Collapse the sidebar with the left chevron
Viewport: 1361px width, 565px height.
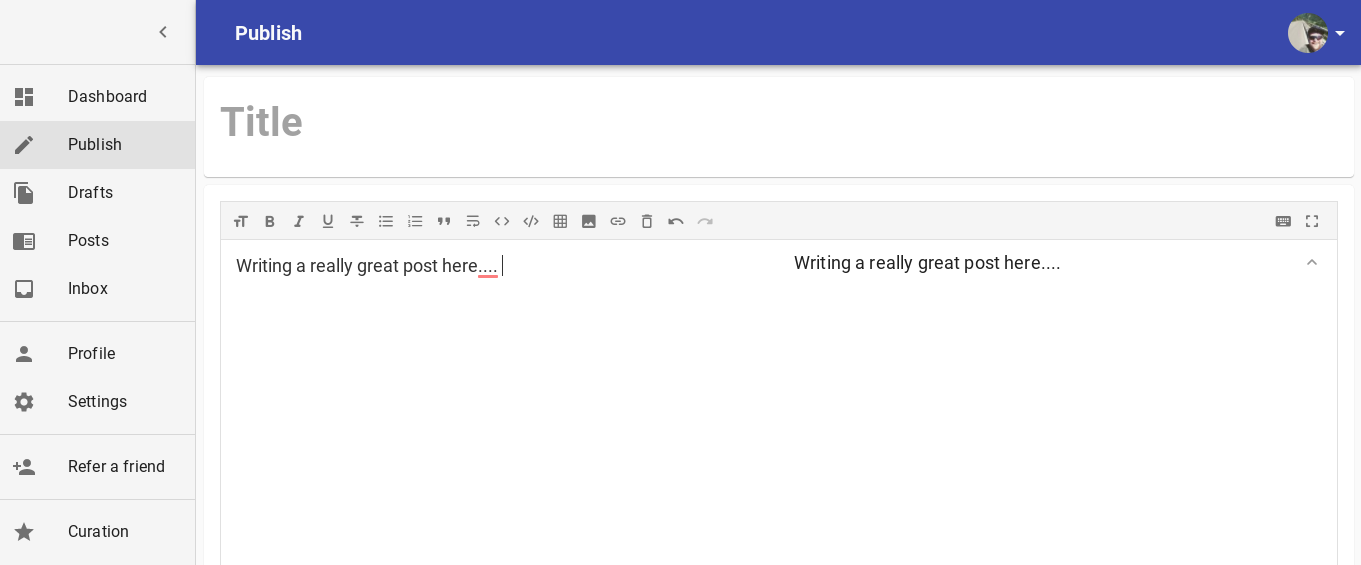[x=163, y=32]
